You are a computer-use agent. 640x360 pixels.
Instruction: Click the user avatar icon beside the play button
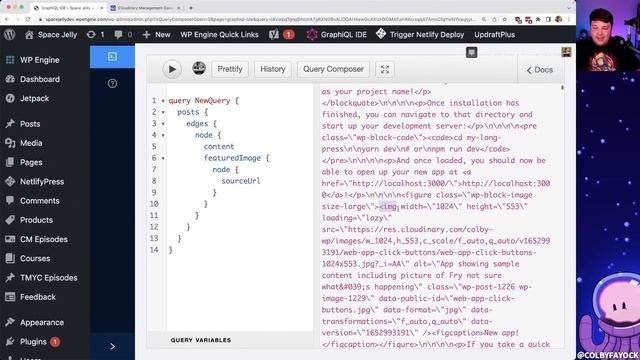click(x=199, y=68)
